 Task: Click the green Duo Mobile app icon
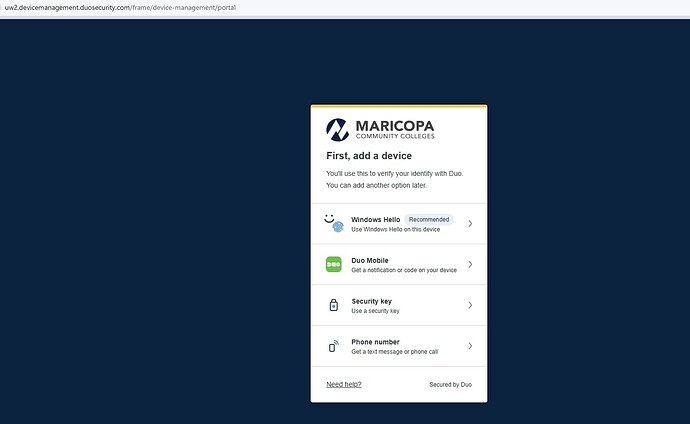pyautogui.click(x=334, y=264)
